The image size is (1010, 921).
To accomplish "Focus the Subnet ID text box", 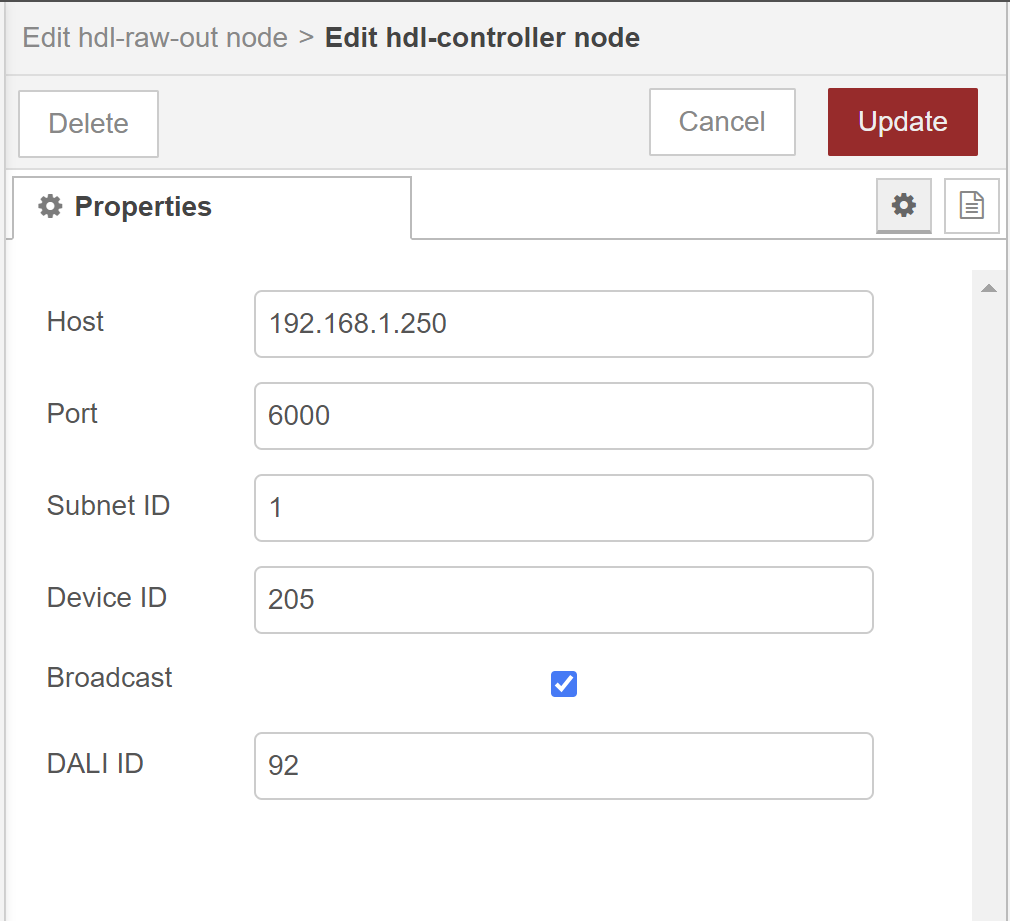I will tap(563, 507).
